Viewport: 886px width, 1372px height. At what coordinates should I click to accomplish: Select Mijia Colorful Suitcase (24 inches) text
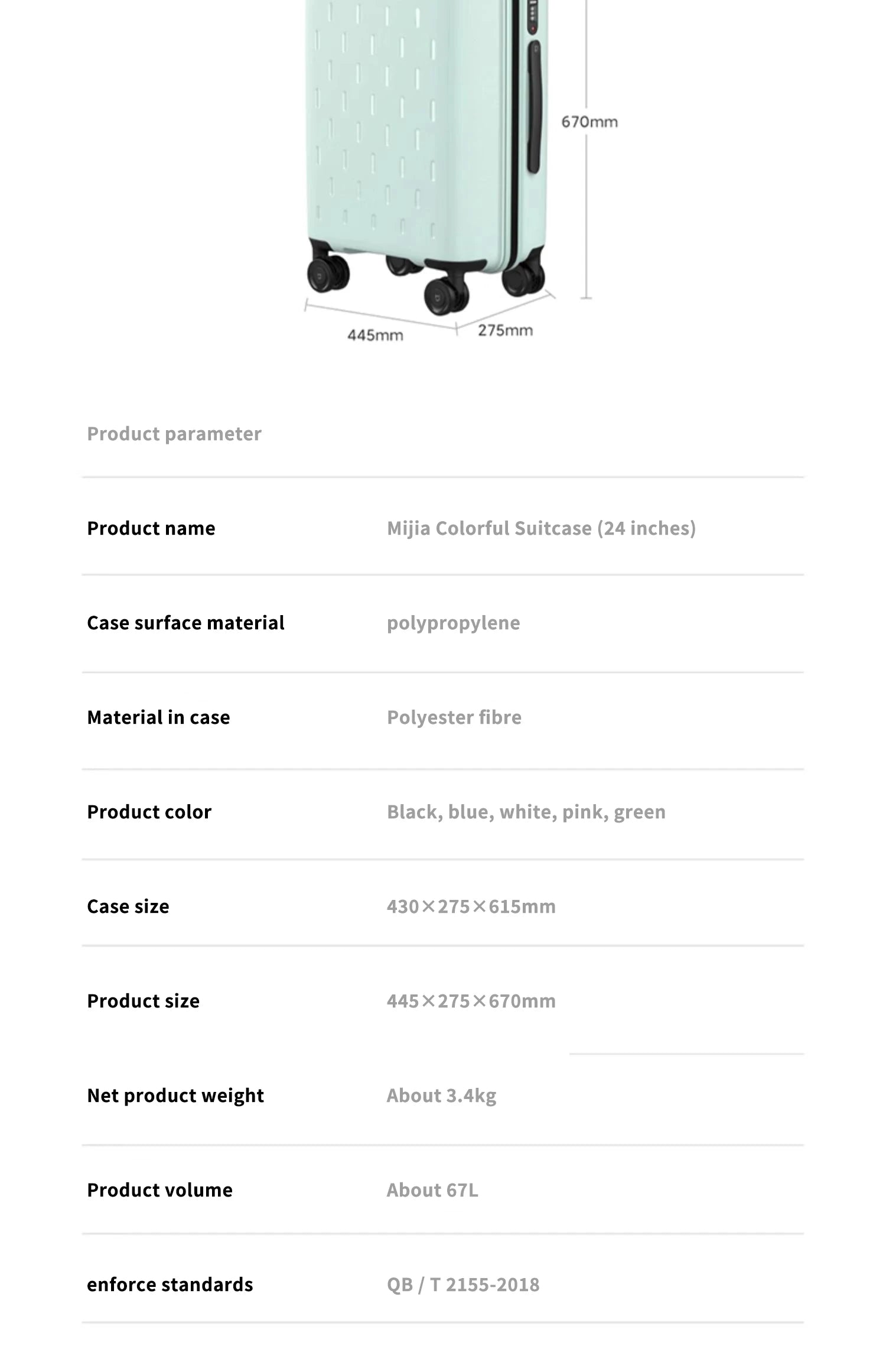(541, 528)
